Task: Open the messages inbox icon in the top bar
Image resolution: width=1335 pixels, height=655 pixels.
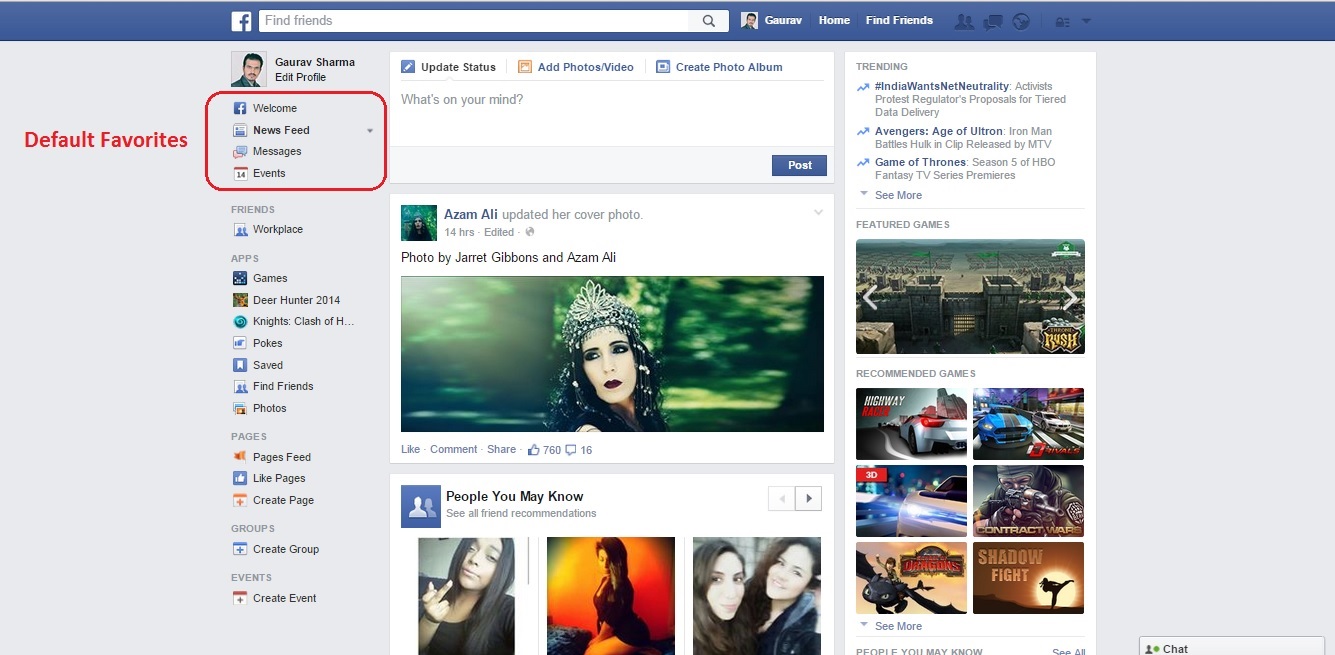Action: [x=993, y=21]
